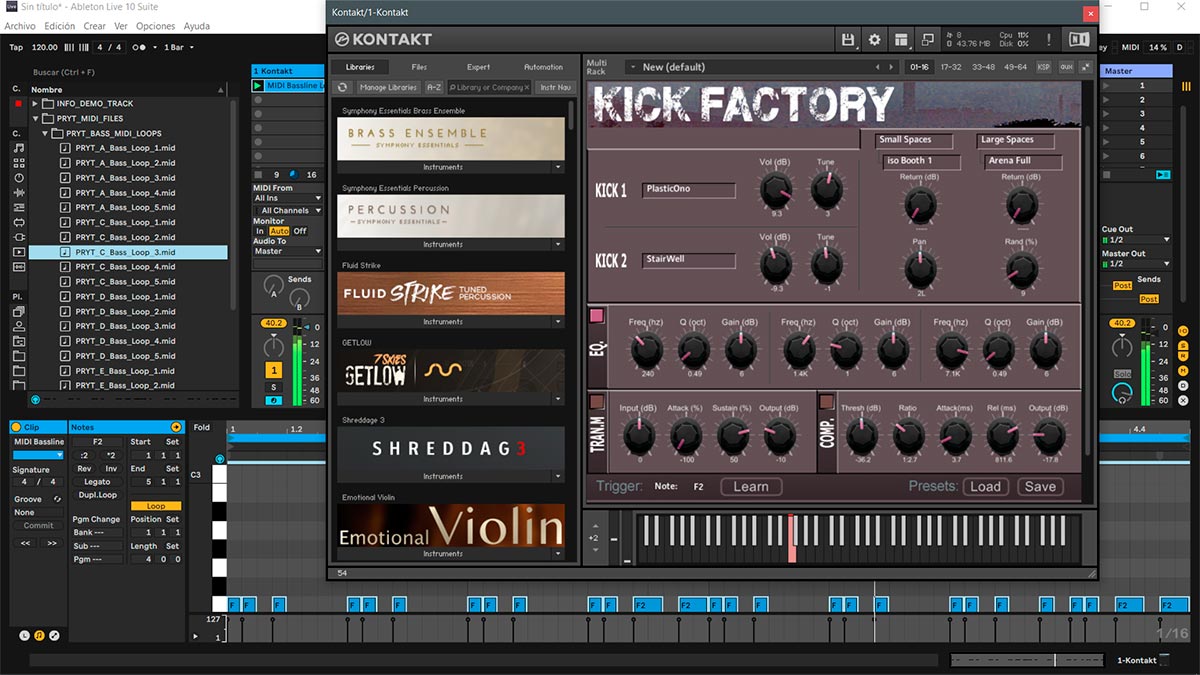The width and height of the screenshot is (1200, 675).
Task: Select the Drums category grid icon
Action: point(19,163)
